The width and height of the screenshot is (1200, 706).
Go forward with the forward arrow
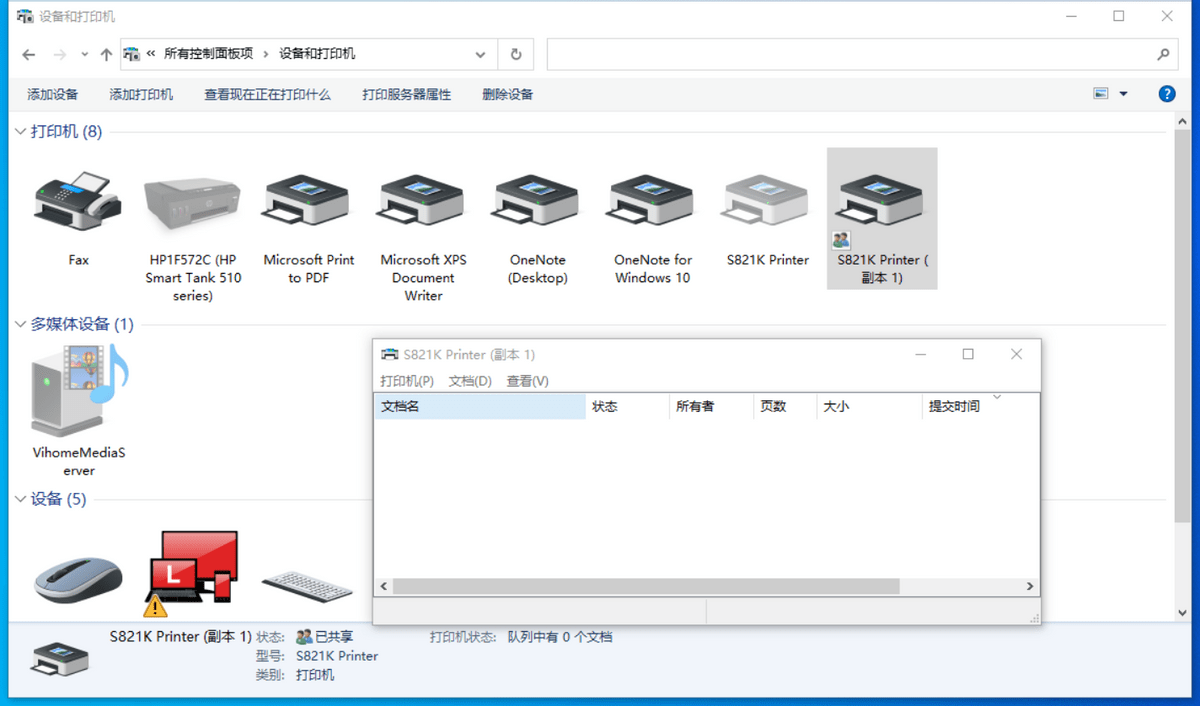pyautogui.click(x=59, y=54)
